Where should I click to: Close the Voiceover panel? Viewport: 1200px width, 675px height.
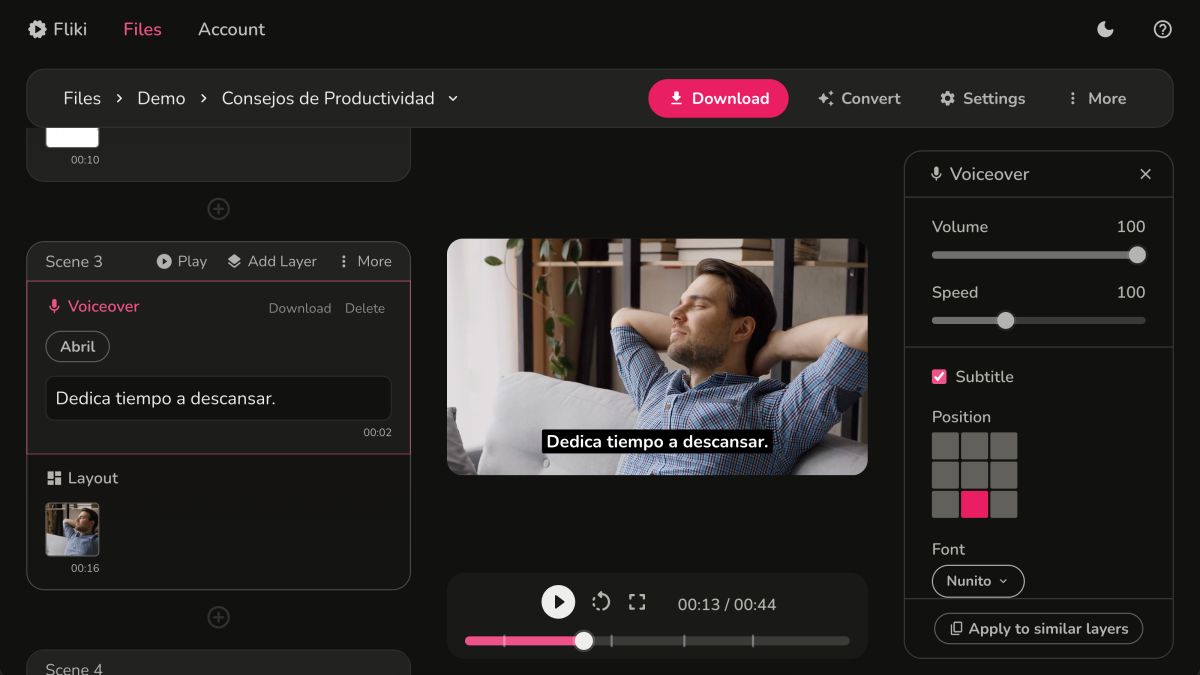1145,174
